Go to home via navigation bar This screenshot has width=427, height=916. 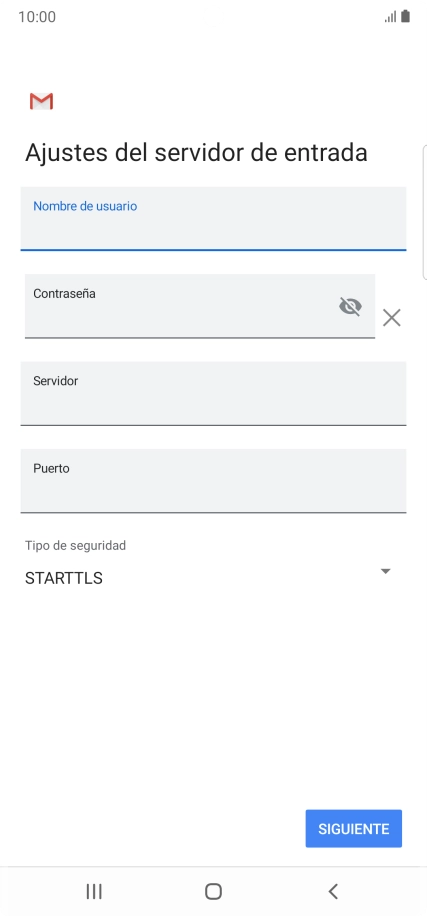point(213,891)
